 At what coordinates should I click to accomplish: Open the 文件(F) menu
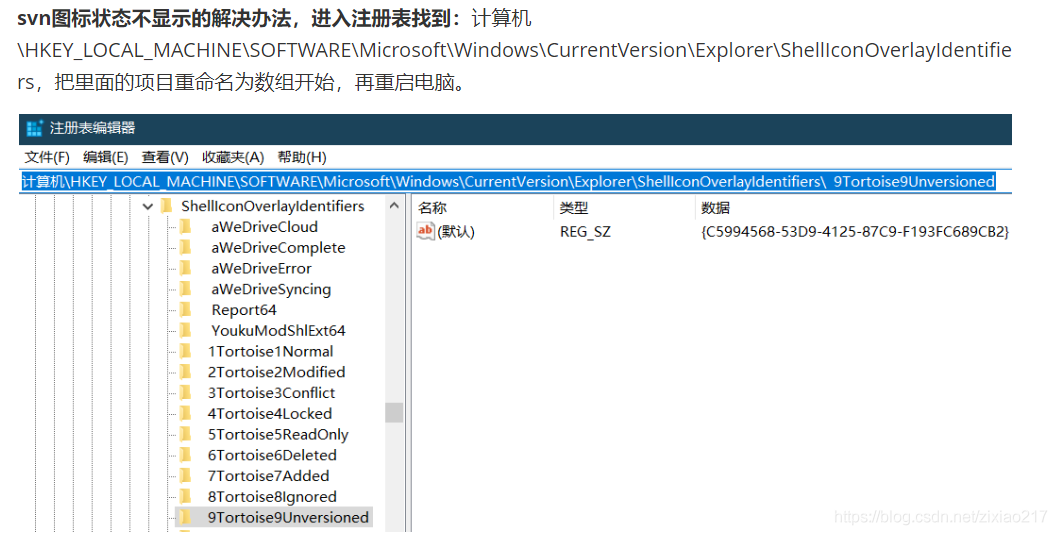pos(47,157)
